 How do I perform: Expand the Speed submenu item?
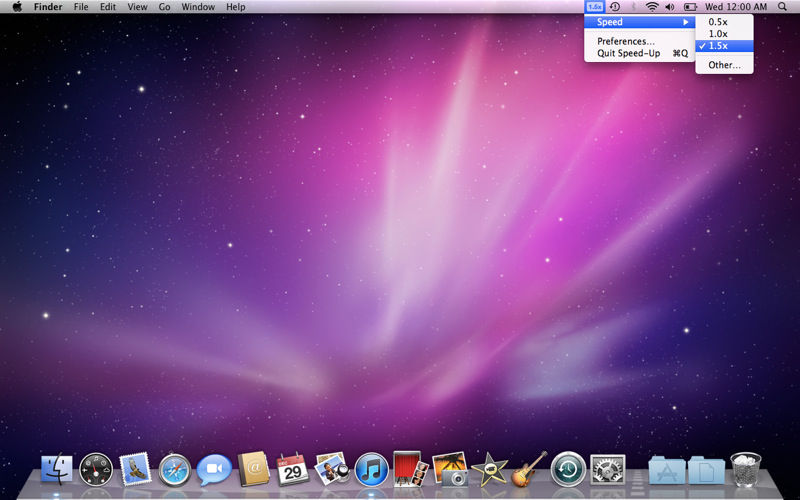click(x=639, y=22)
